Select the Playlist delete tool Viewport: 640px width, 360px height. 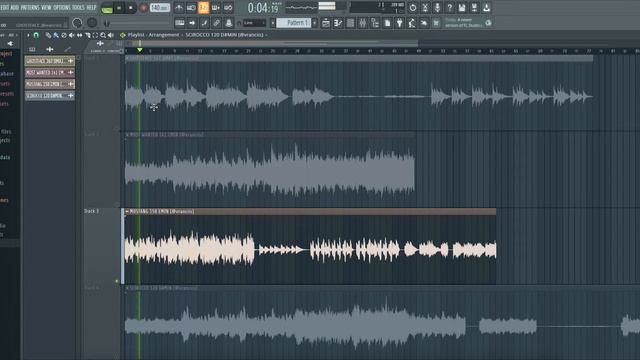pyautogui.click(x=64, y=36)
